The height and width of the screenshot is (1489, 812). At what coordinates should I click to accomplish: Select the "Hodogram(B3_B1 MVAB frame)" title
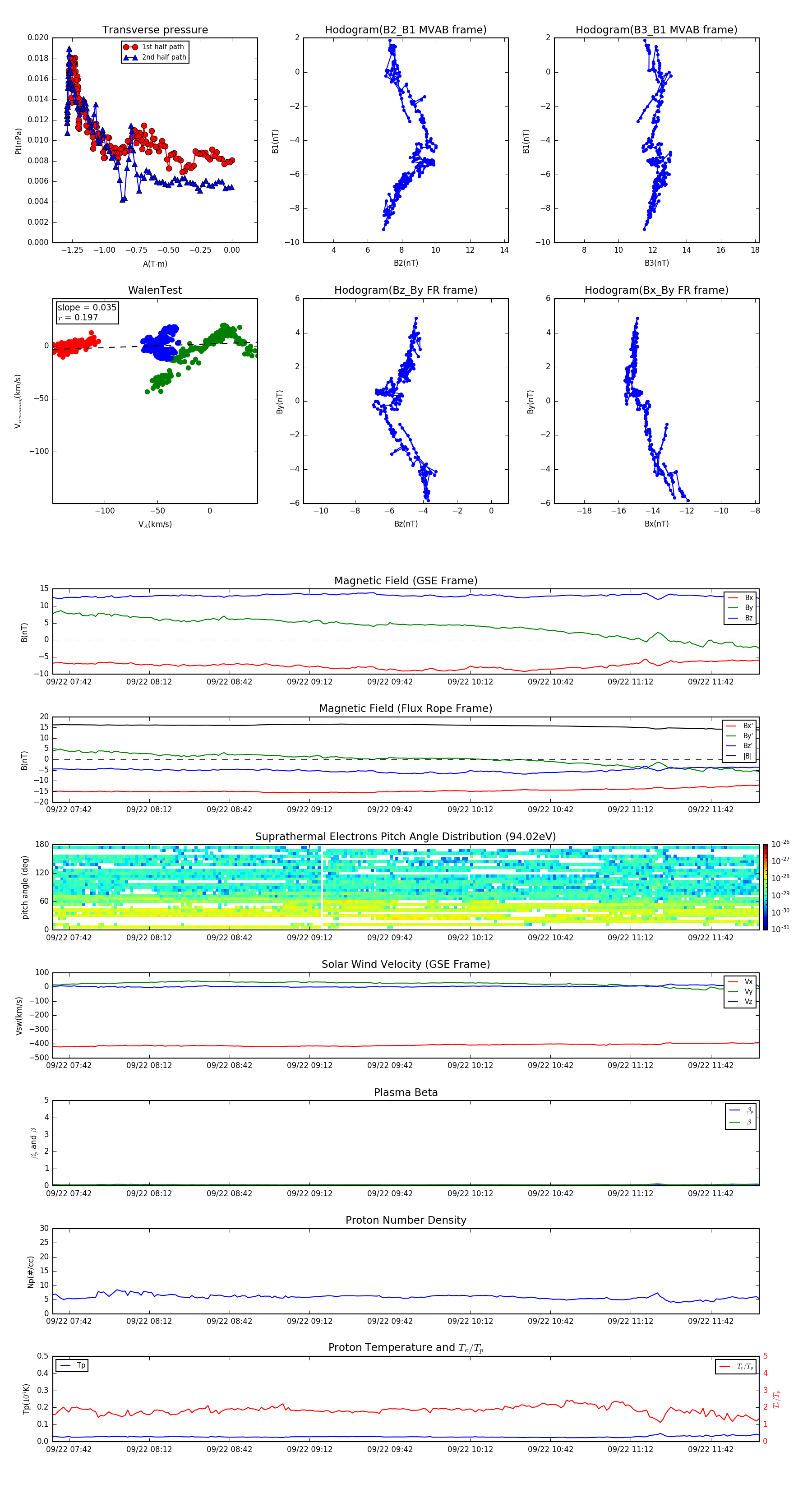pyautogui.click(x=656, y=30)
